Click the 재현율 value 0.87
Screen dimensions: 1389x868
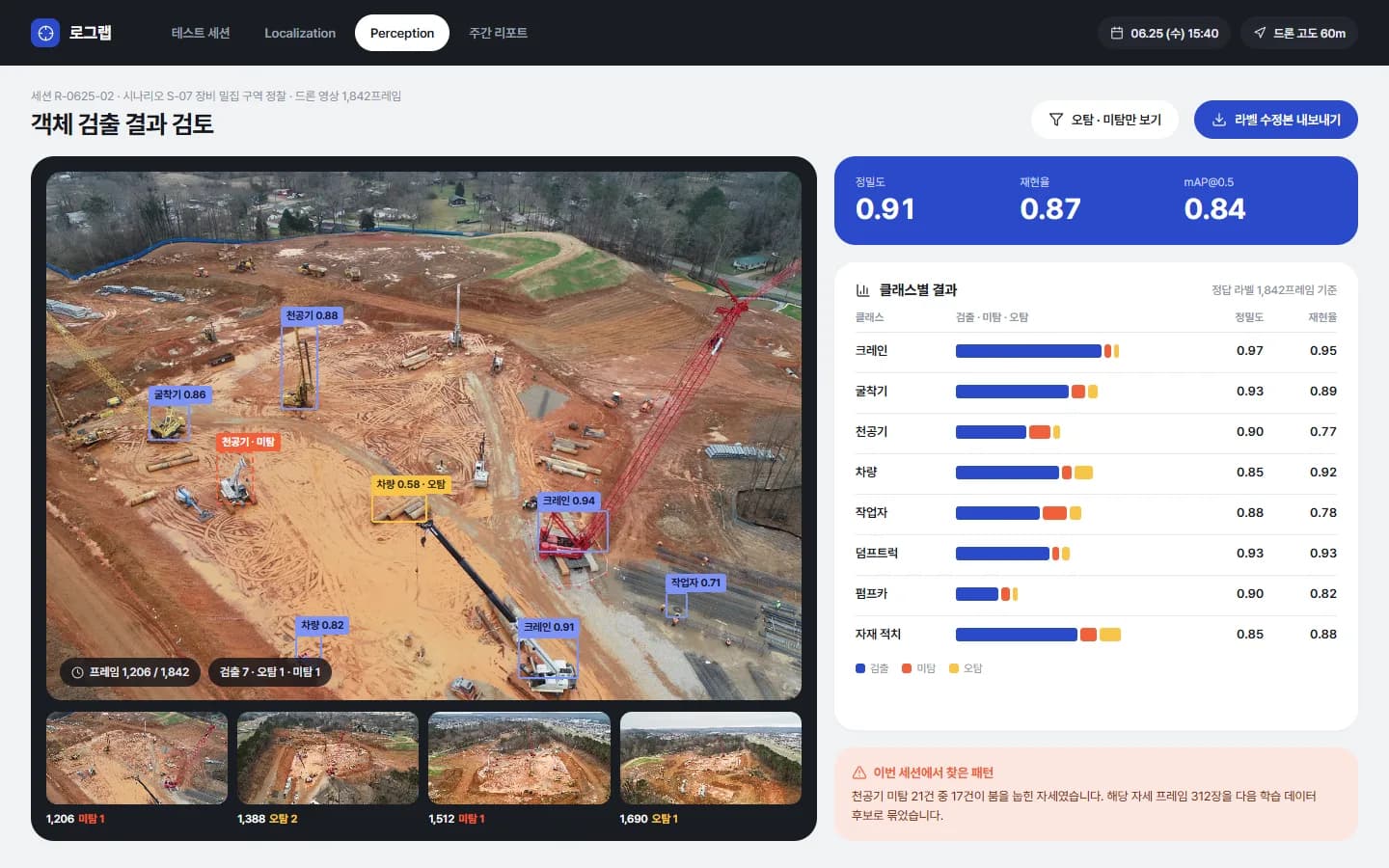(1050, 208)
